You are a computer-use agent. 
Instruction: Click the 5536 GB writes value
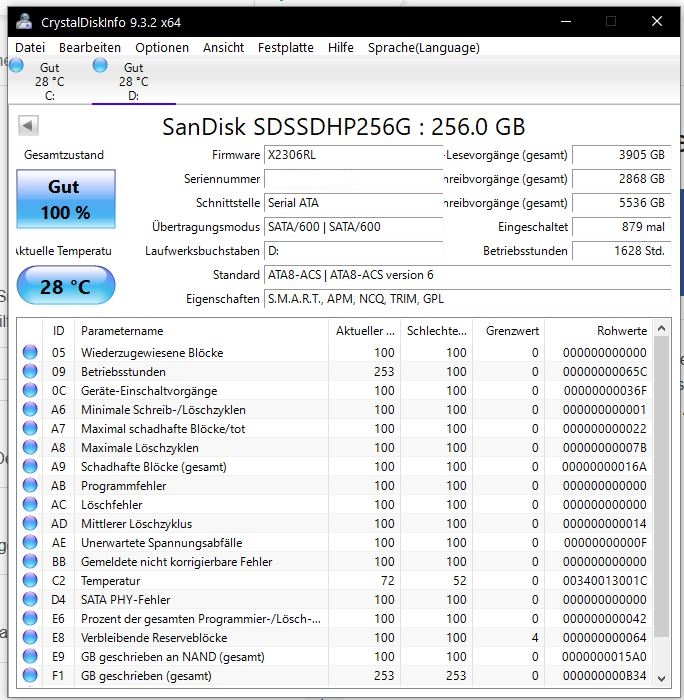pos(621,203)
